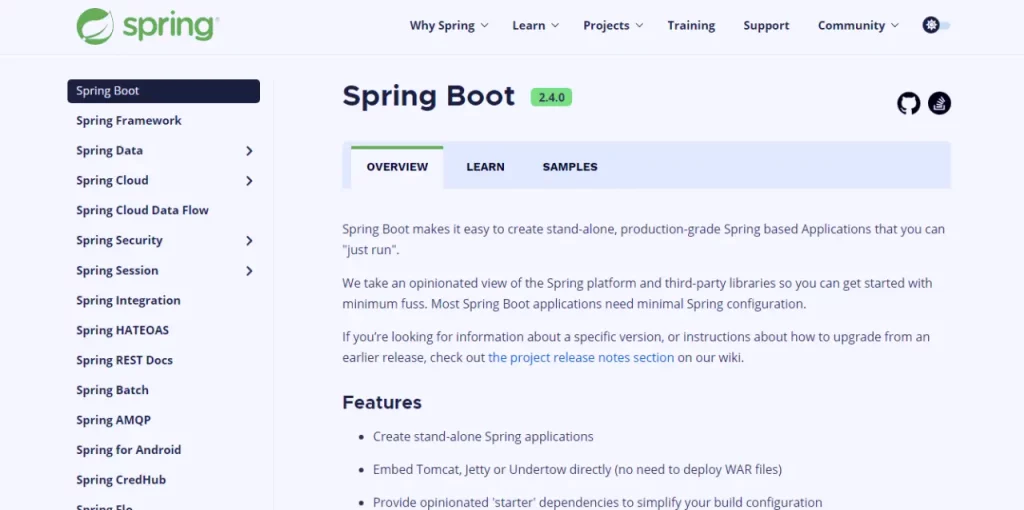1024x510 pixels.
Task: Open the Stack Overflow icon link
Action: [x=939, y=103]
